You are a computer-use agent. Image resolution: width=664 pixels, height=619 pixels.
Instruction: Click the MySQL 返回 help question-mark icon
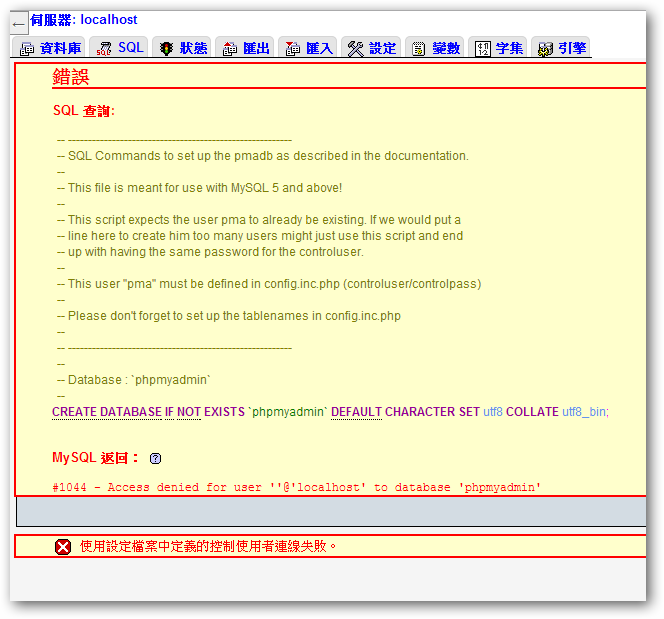click(x=155, y=459)
